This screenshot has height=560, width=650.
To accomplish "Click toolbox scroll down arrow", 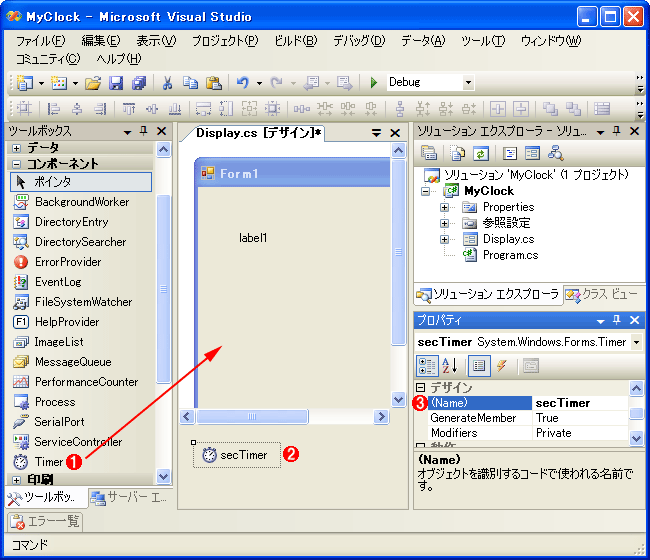I will (163, 476).
